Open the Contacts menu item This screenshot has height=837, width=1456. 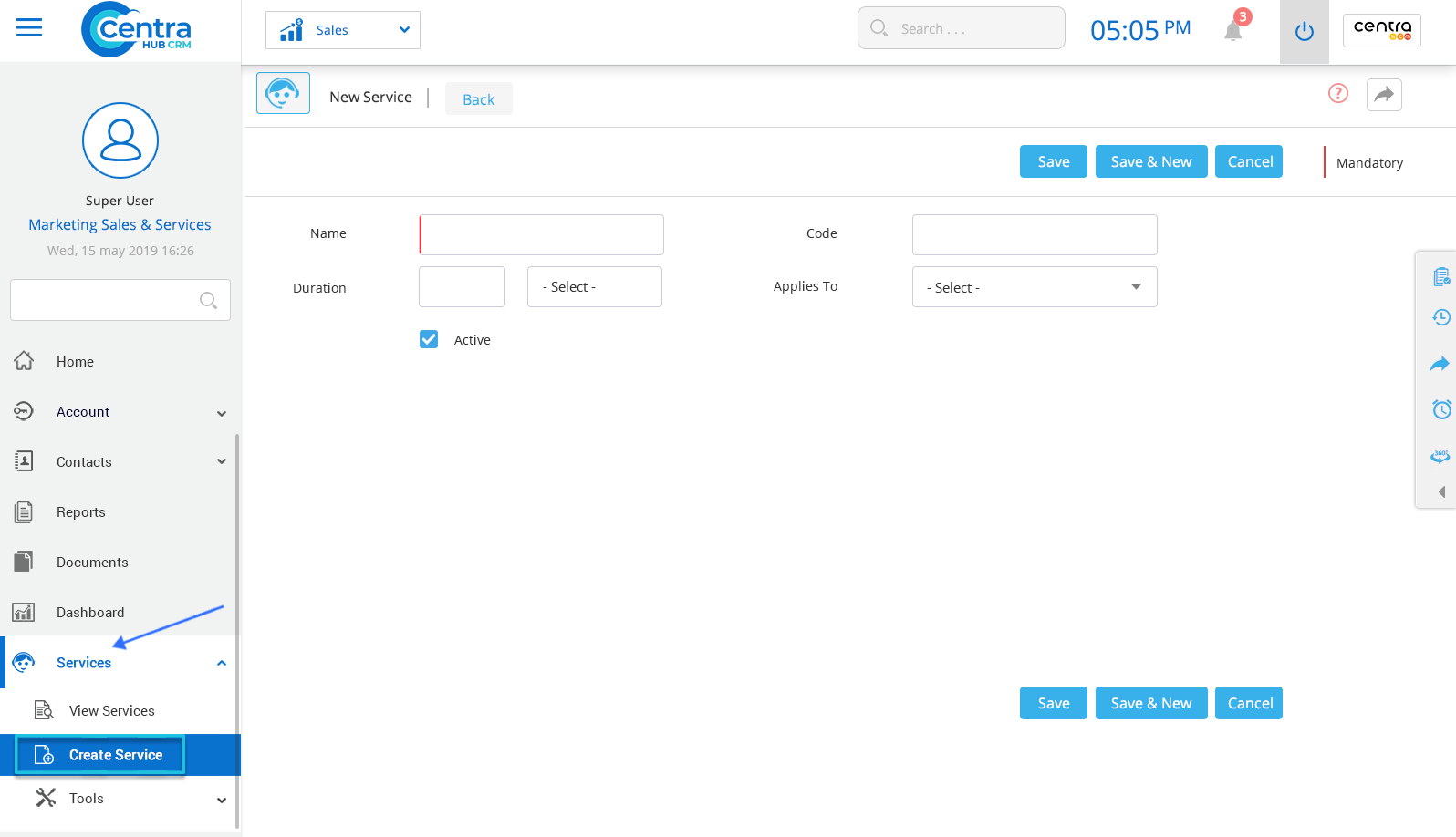point(84,462)
